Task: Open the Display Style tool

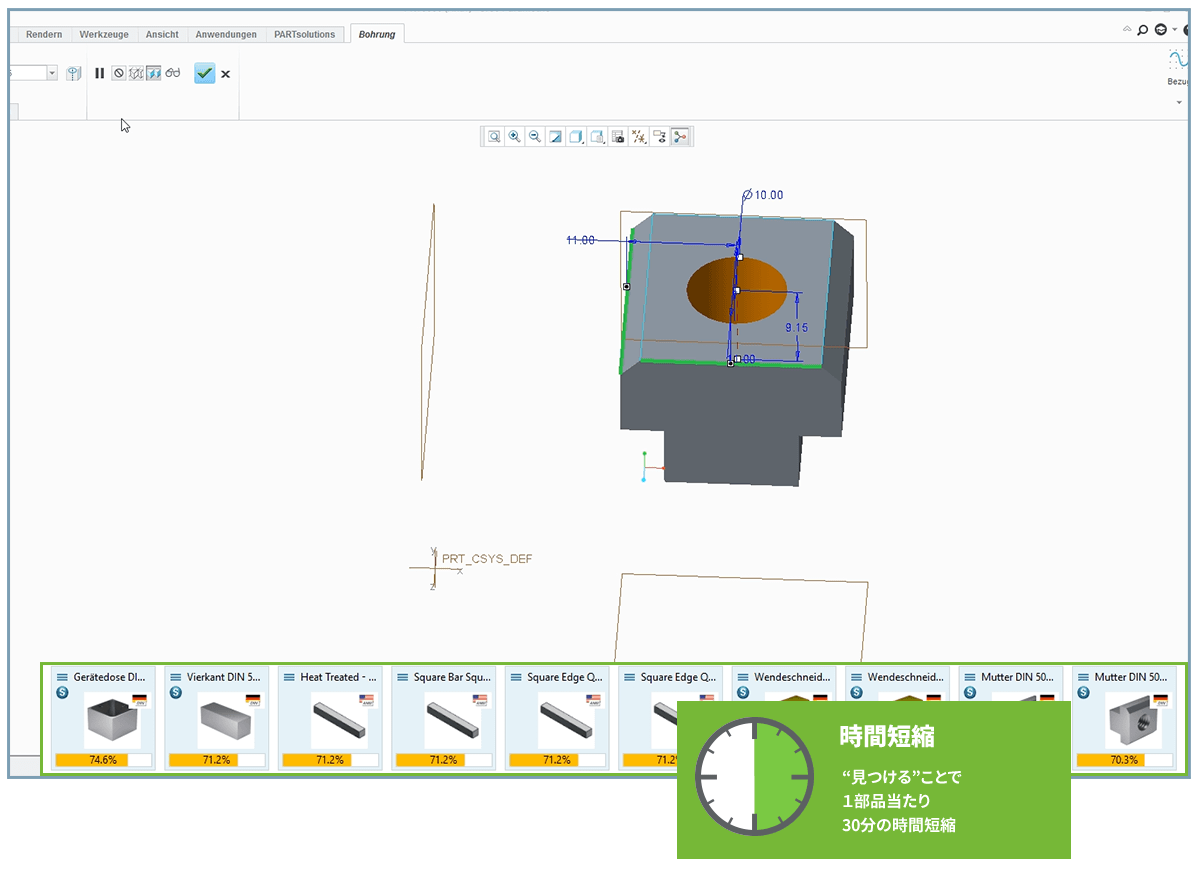Action: click(575, 136)
